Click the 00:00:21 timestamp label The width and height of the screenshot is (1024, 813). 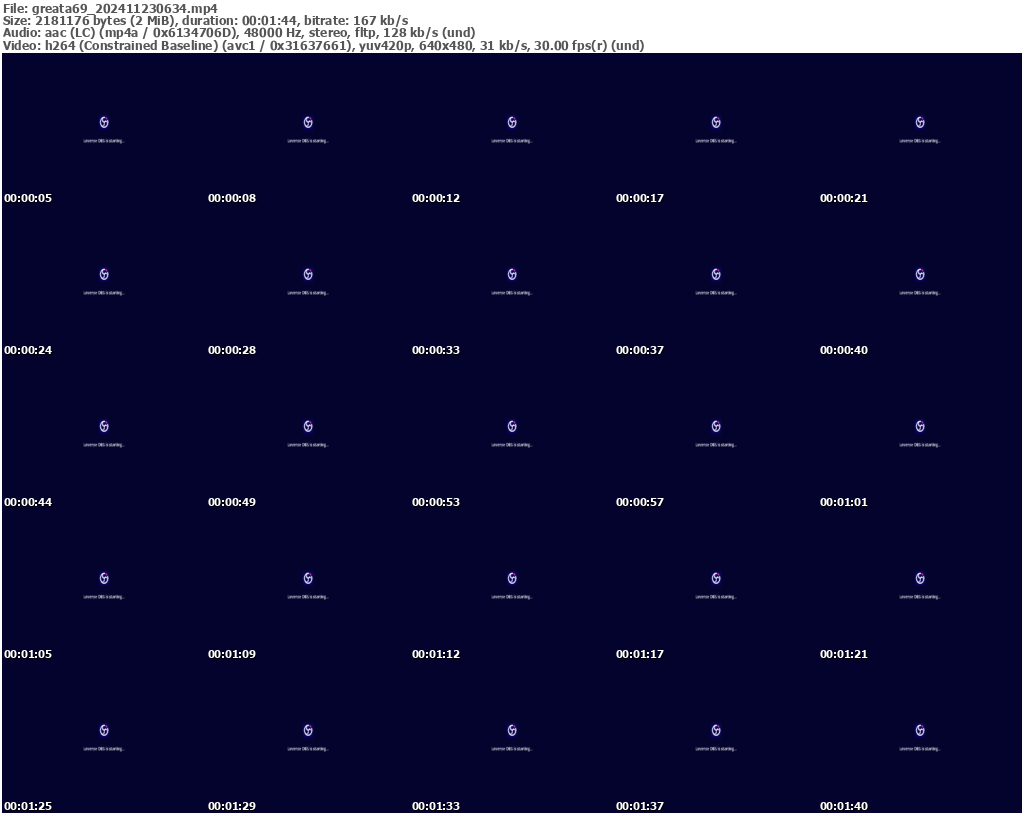(x=844, y=198)
